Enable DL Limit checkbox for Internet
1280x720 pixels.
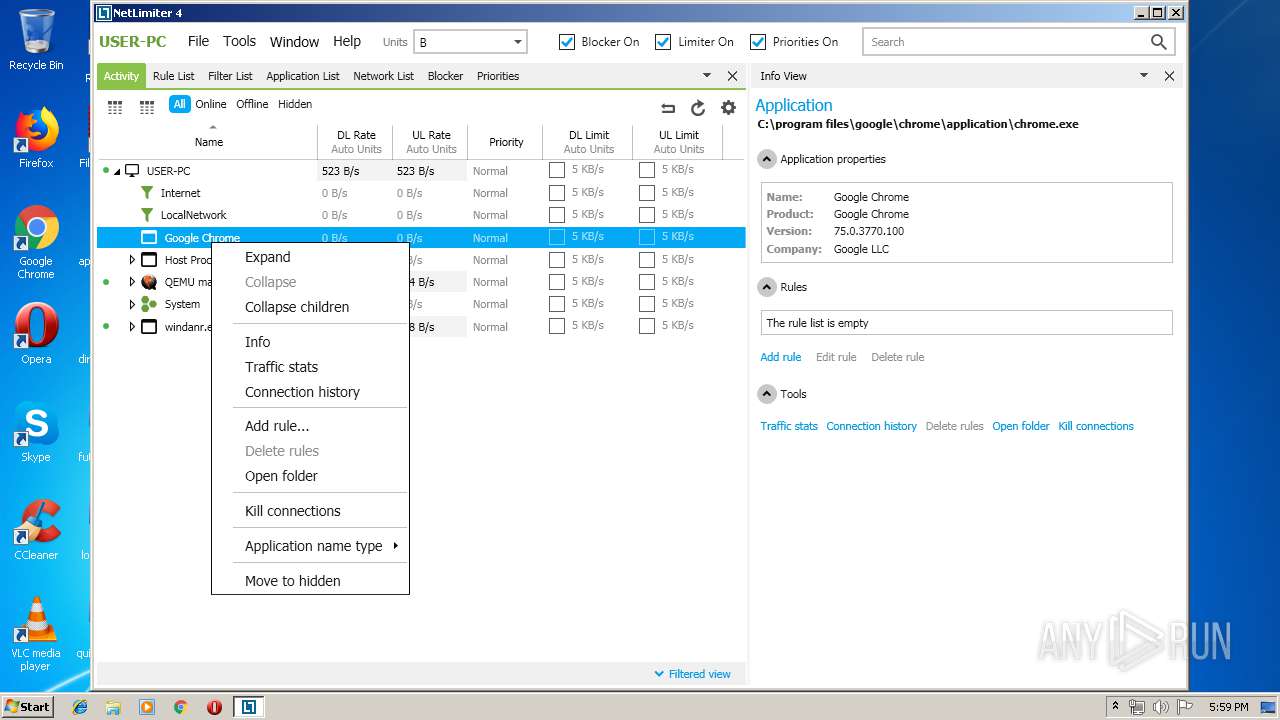pyautogui.click(x=557, y=192)
